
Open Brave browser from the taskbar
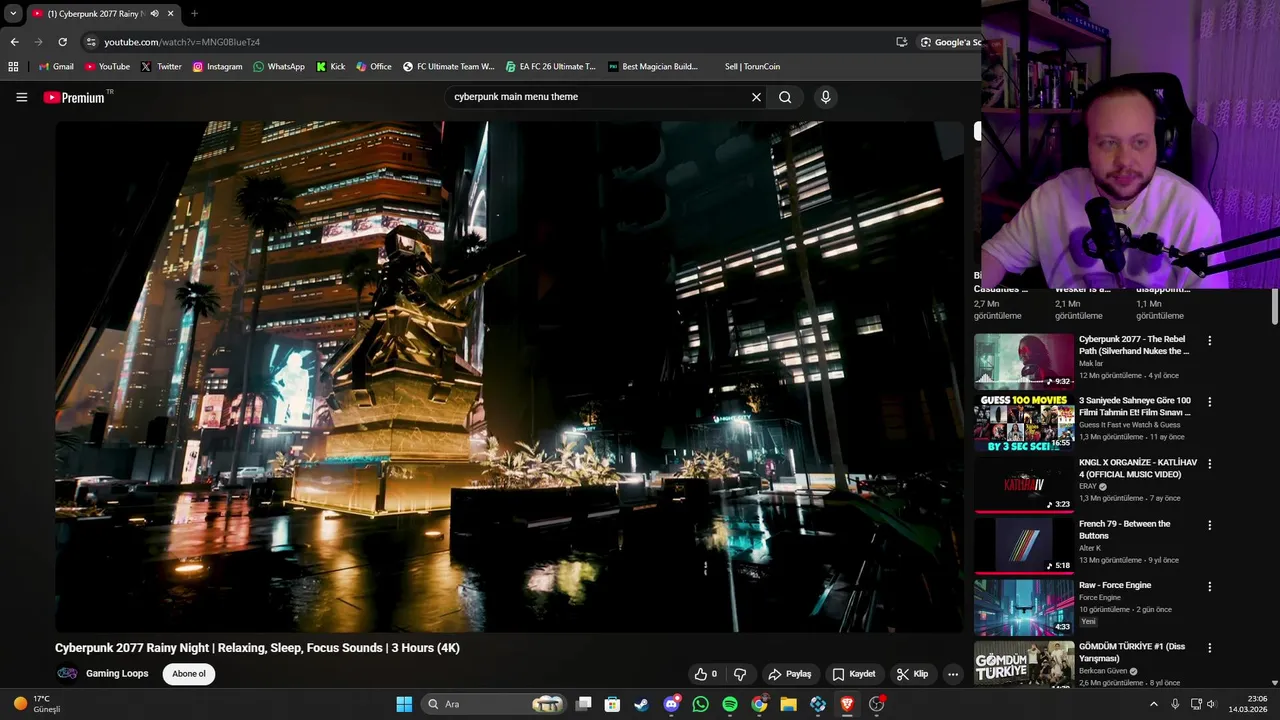pyautogui.click(x=847, y=704)
